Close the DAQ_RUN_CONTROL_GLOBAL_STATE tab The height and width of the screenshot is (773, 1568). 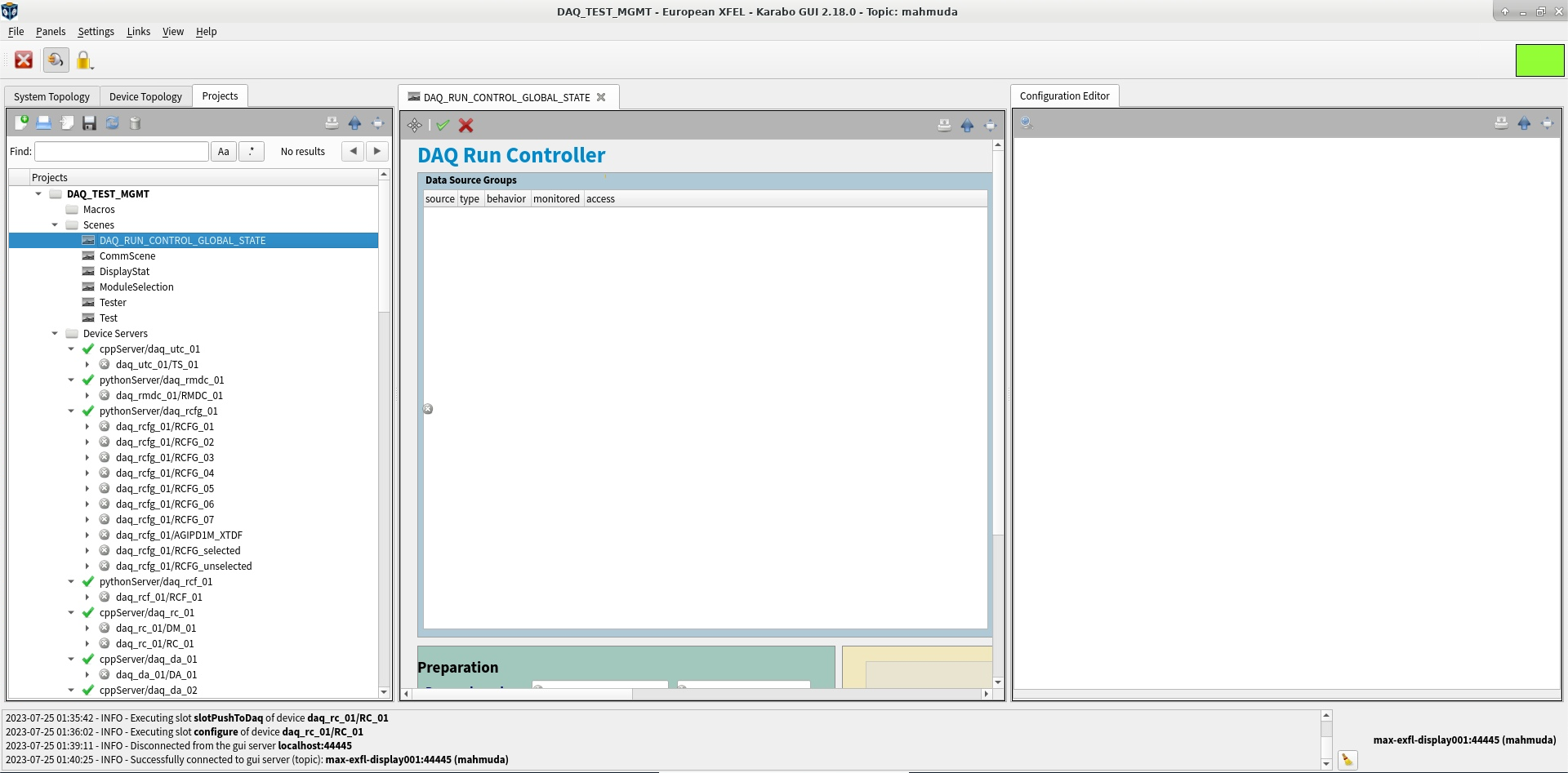(x=601, y=97)
